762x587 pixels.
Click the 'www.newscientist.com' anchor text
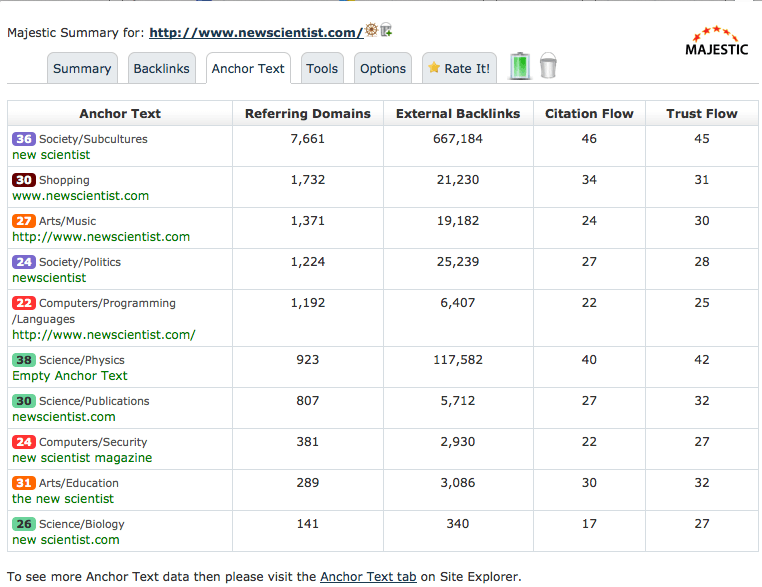click(81, 196)
